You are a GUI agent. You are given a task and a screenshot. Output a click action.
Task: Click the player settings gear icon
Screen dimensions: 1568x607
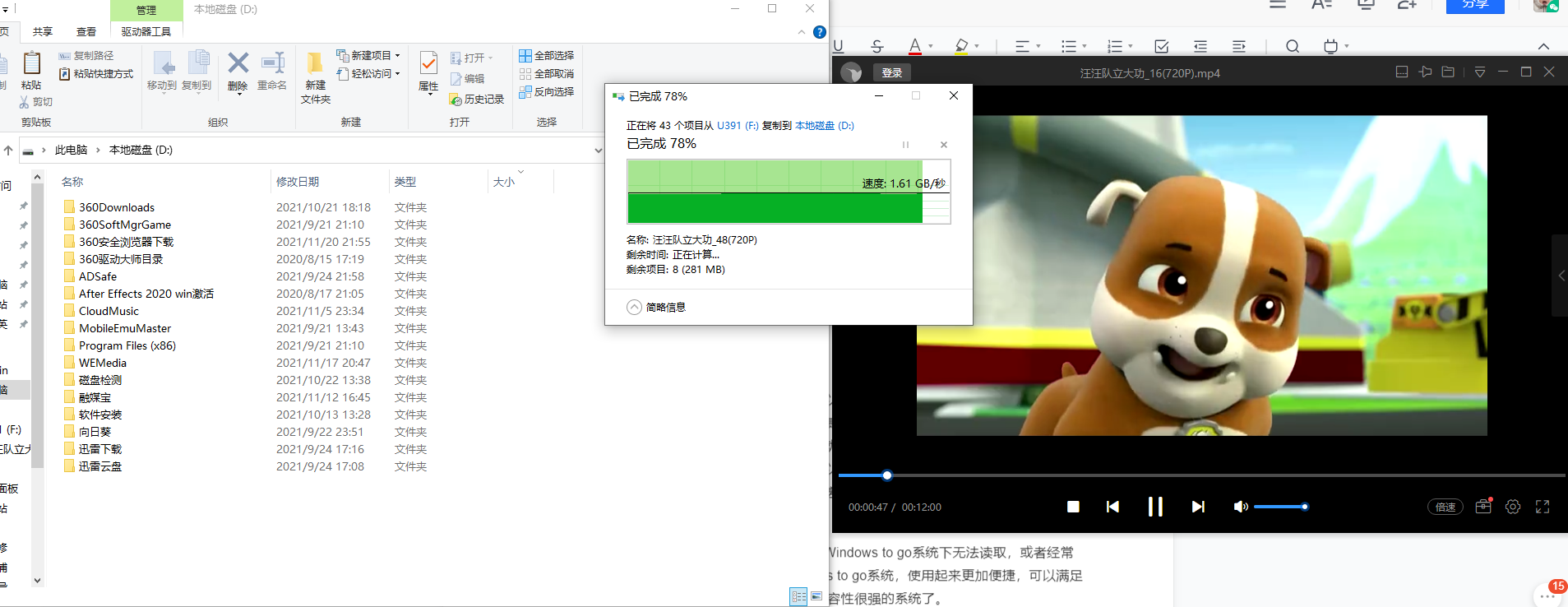[x=1513, y=507]
